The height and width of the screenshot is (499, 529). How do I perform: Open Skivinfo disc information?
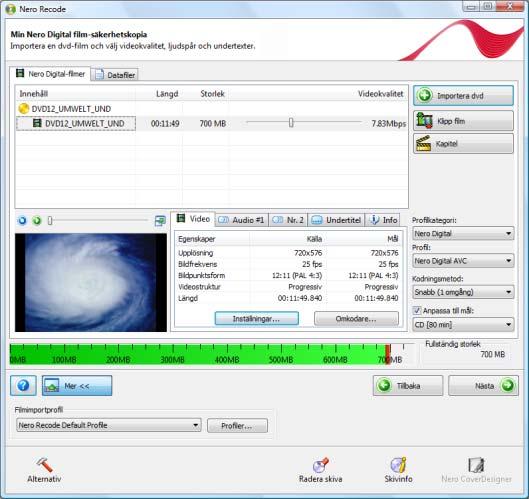(398, 470)
